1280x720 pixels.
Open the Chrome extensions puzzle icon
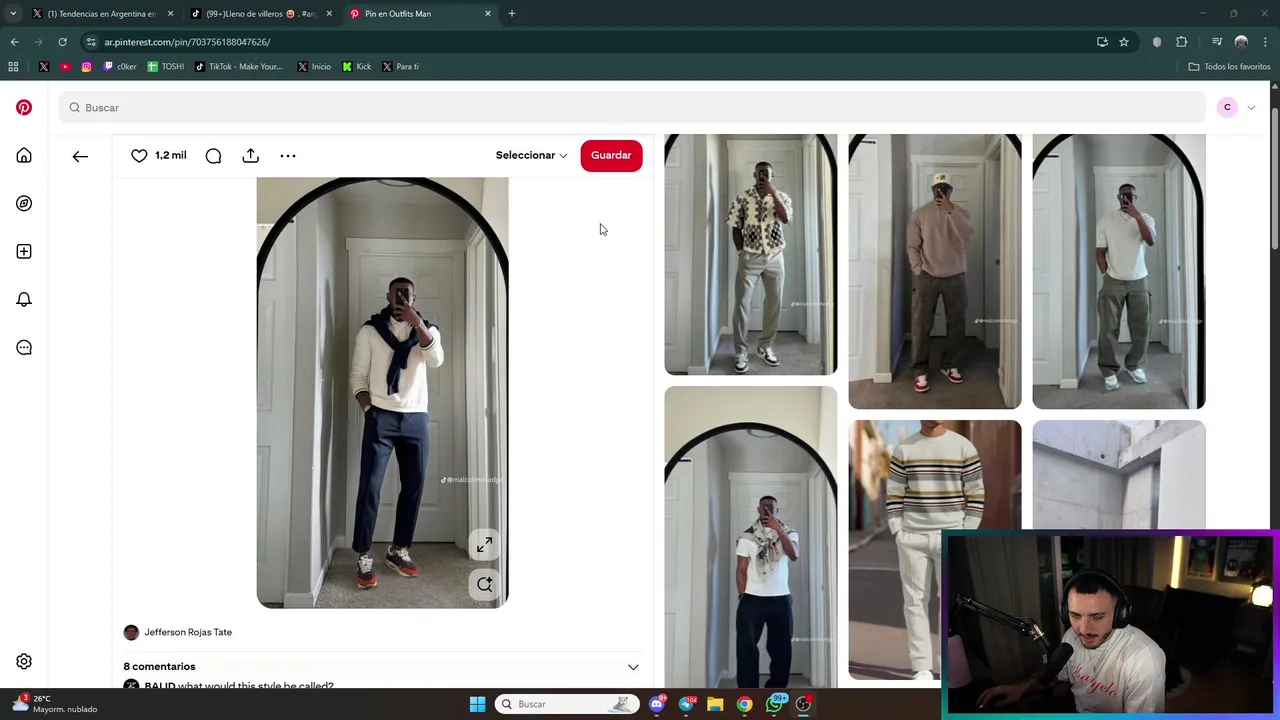click(x=1182, y=42)
